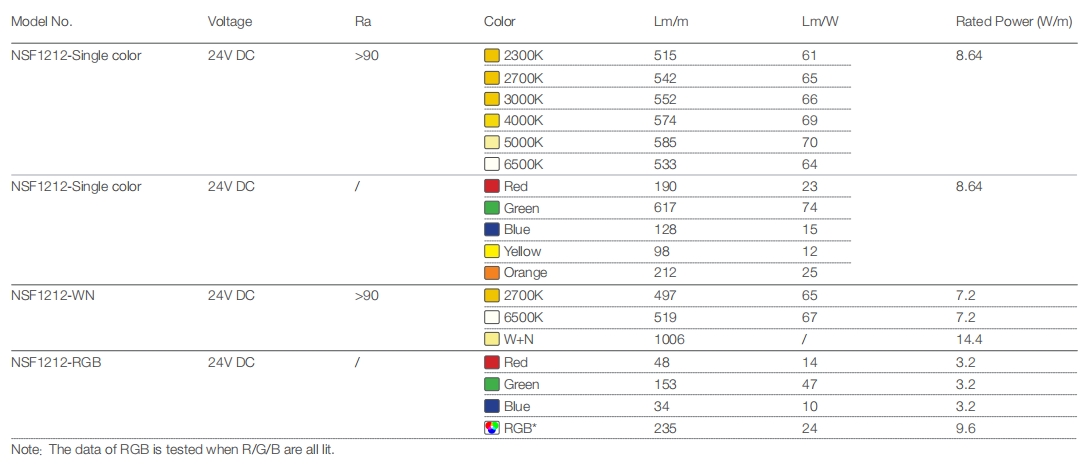
Task: Click the Rated Power (W/m) header
Action: point(1014,21)
